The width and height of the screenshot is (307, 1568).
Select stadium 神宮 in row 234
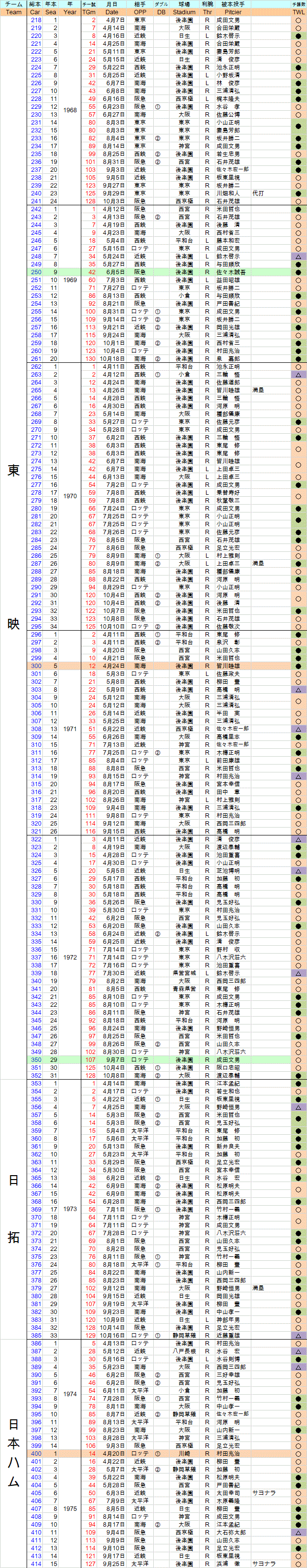184,146
